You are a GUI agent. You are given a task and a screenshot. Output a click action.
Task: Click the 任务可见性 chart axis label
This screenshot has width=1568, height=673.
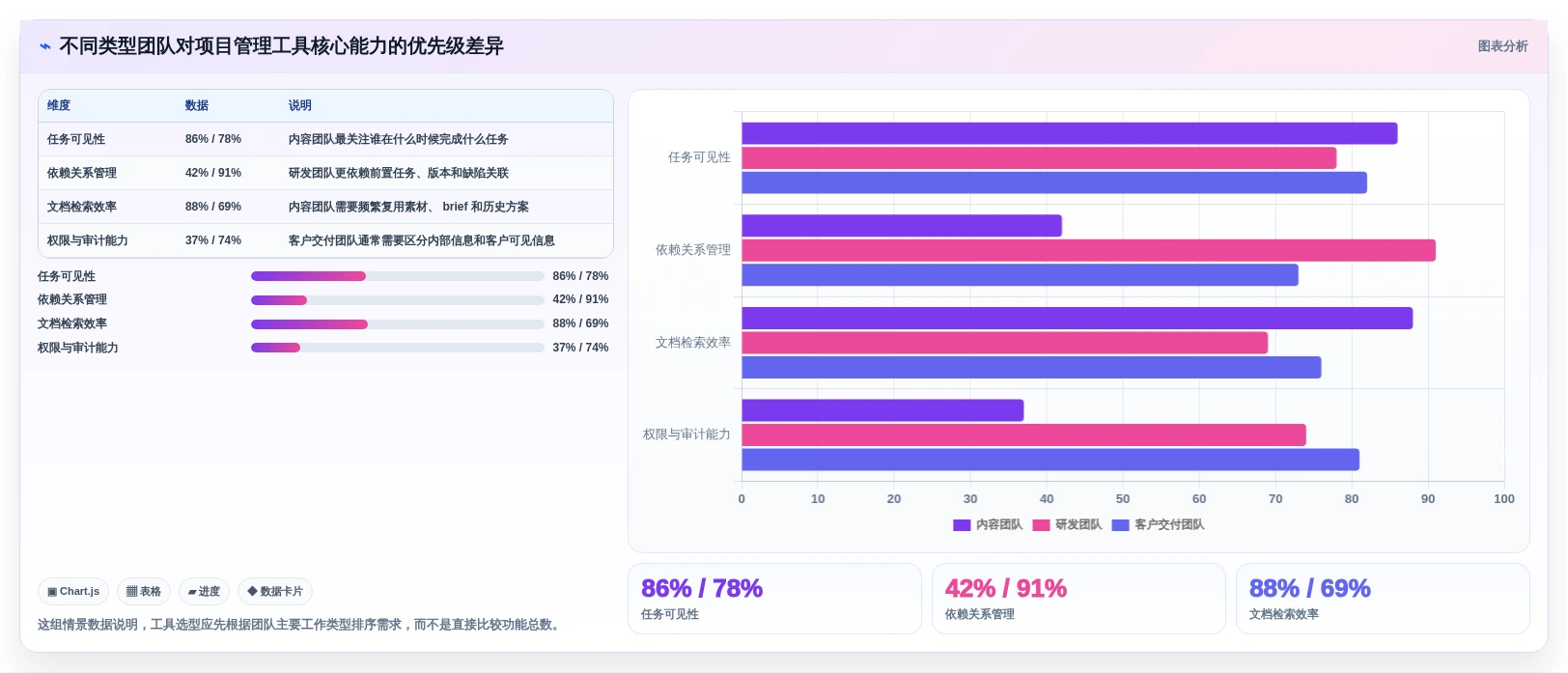click(x=699, y=157)
